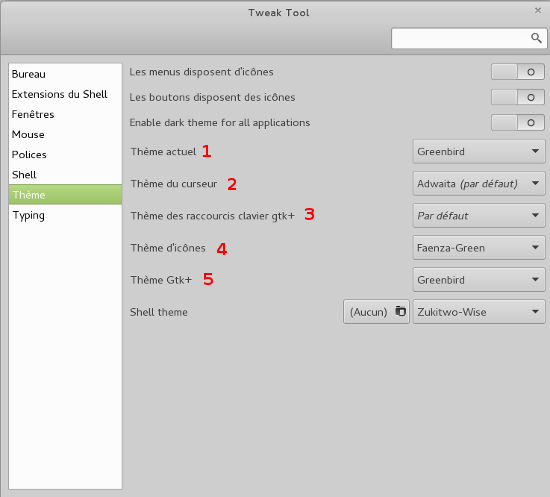
Task: Open the Zukitwo-Wise shell theme dropdown
Action: pos(479,312)
